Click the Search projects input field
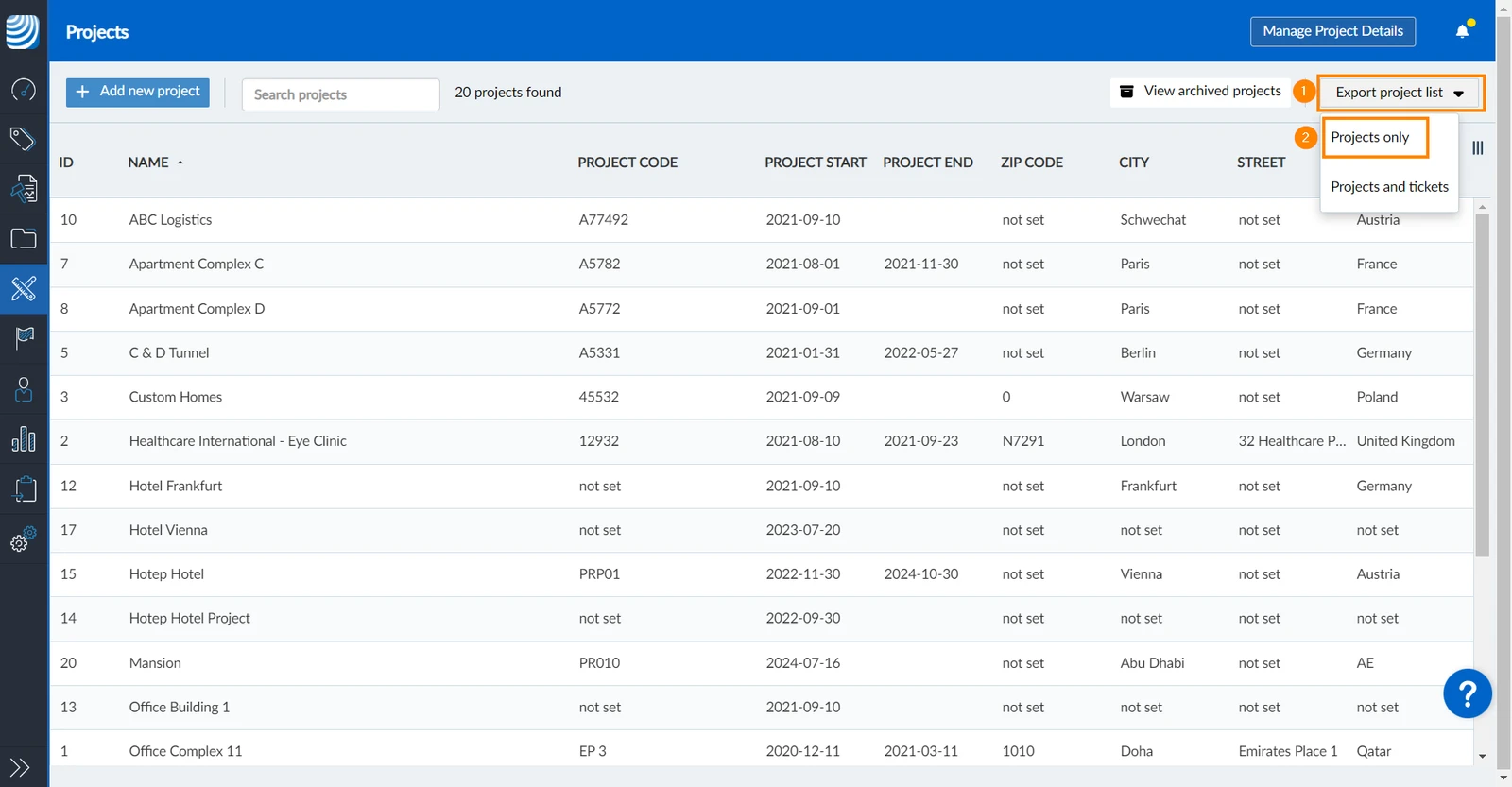Viewport: 1512px width, 787px height. click(x=341, y=94)
